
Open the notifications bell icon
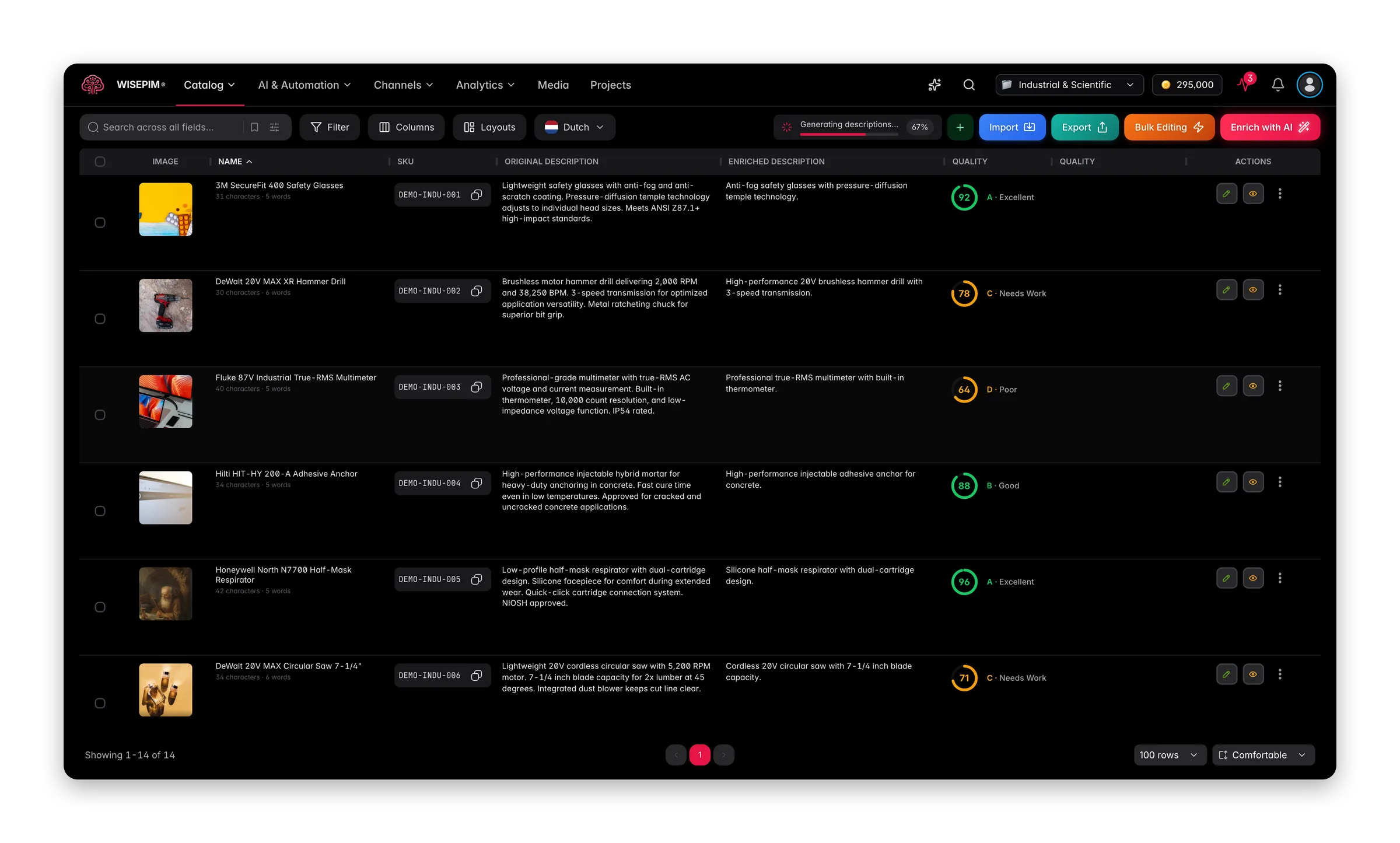click(1277, 85)
